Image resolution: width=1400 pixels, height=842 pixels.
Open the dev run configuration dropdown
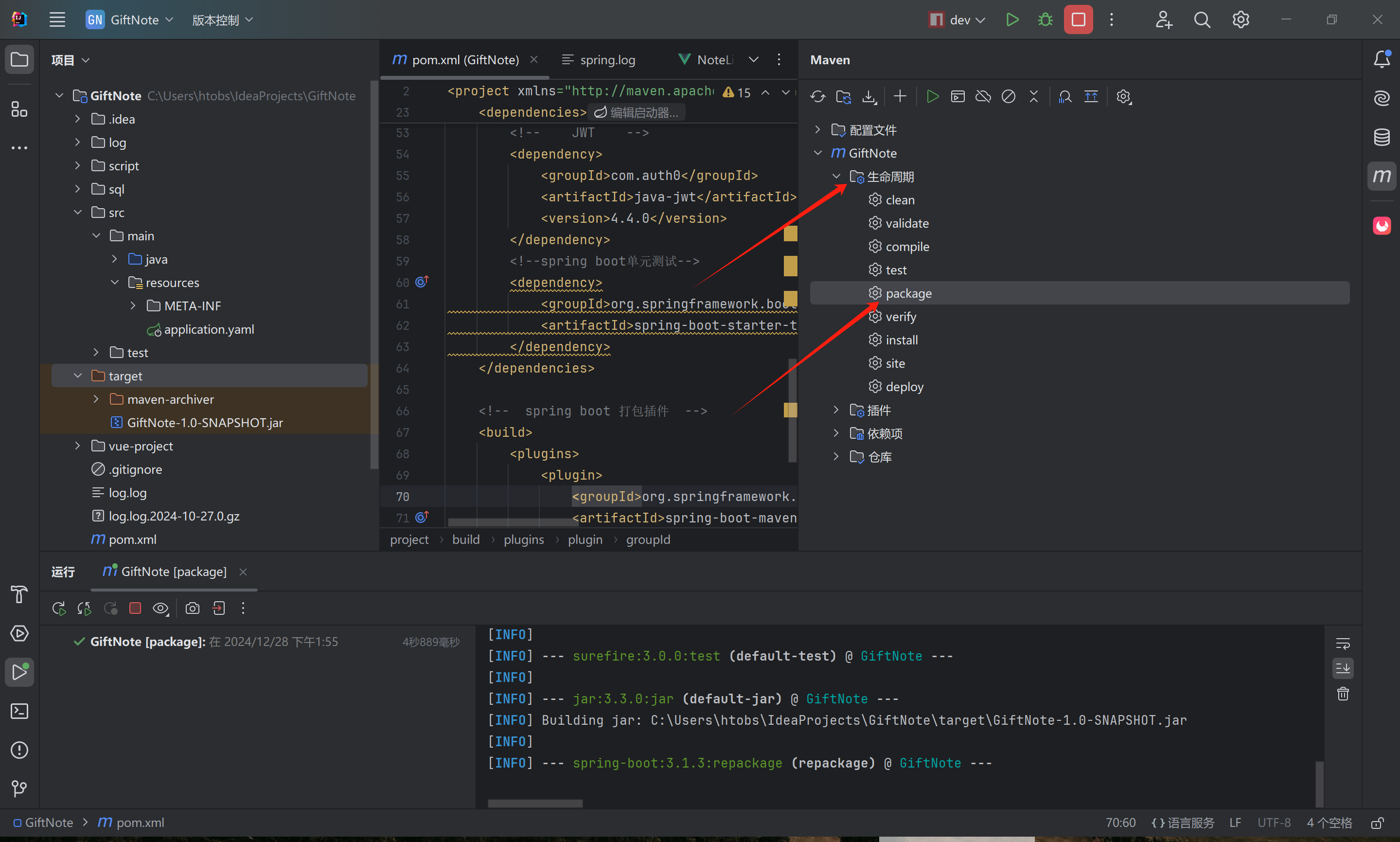957,20
